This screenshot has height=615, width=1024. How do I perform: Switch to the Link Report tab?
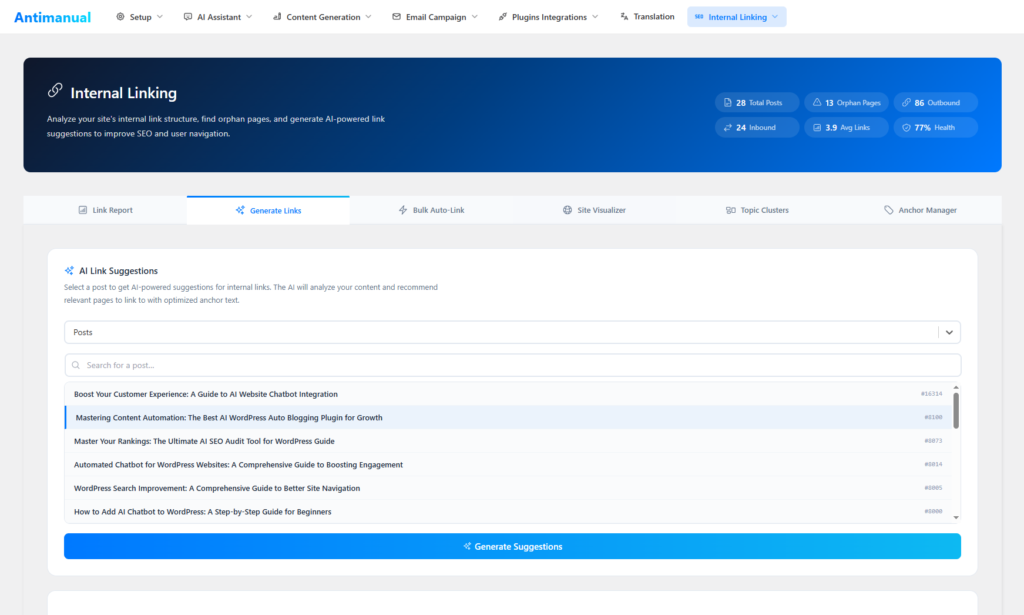click(105, 210)
